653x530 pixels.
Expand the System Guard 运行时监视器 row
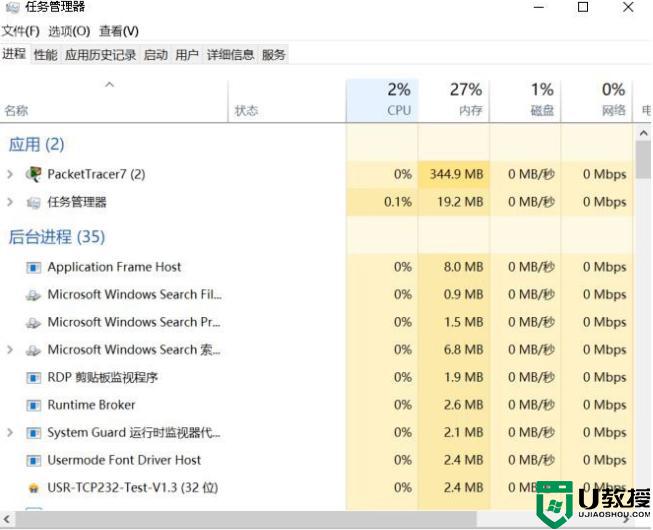[x=10, y=433]
